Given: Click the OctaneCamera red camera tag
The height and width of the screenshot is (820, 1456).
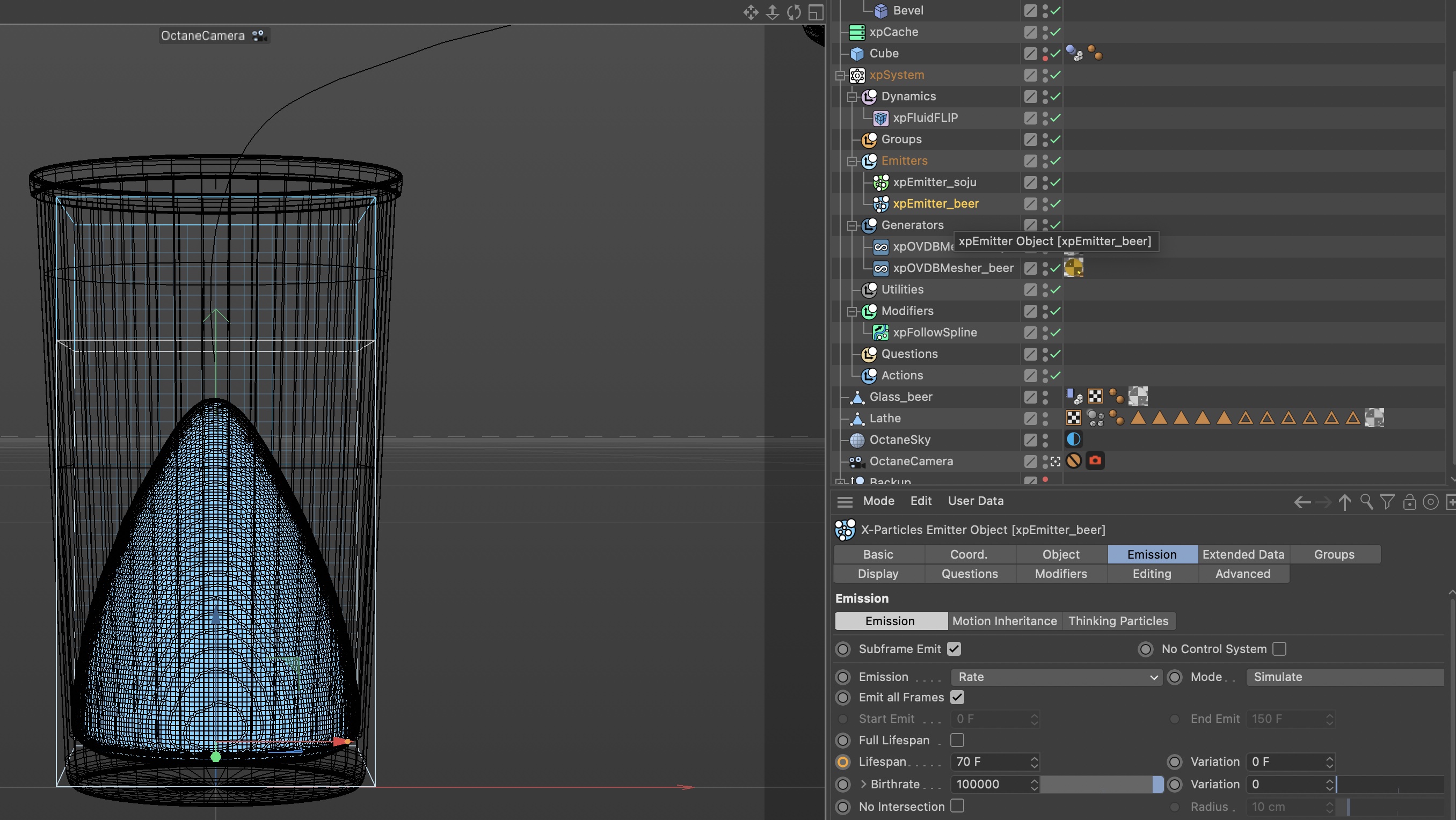Looking at the screenshot, I should [1095, 460].
